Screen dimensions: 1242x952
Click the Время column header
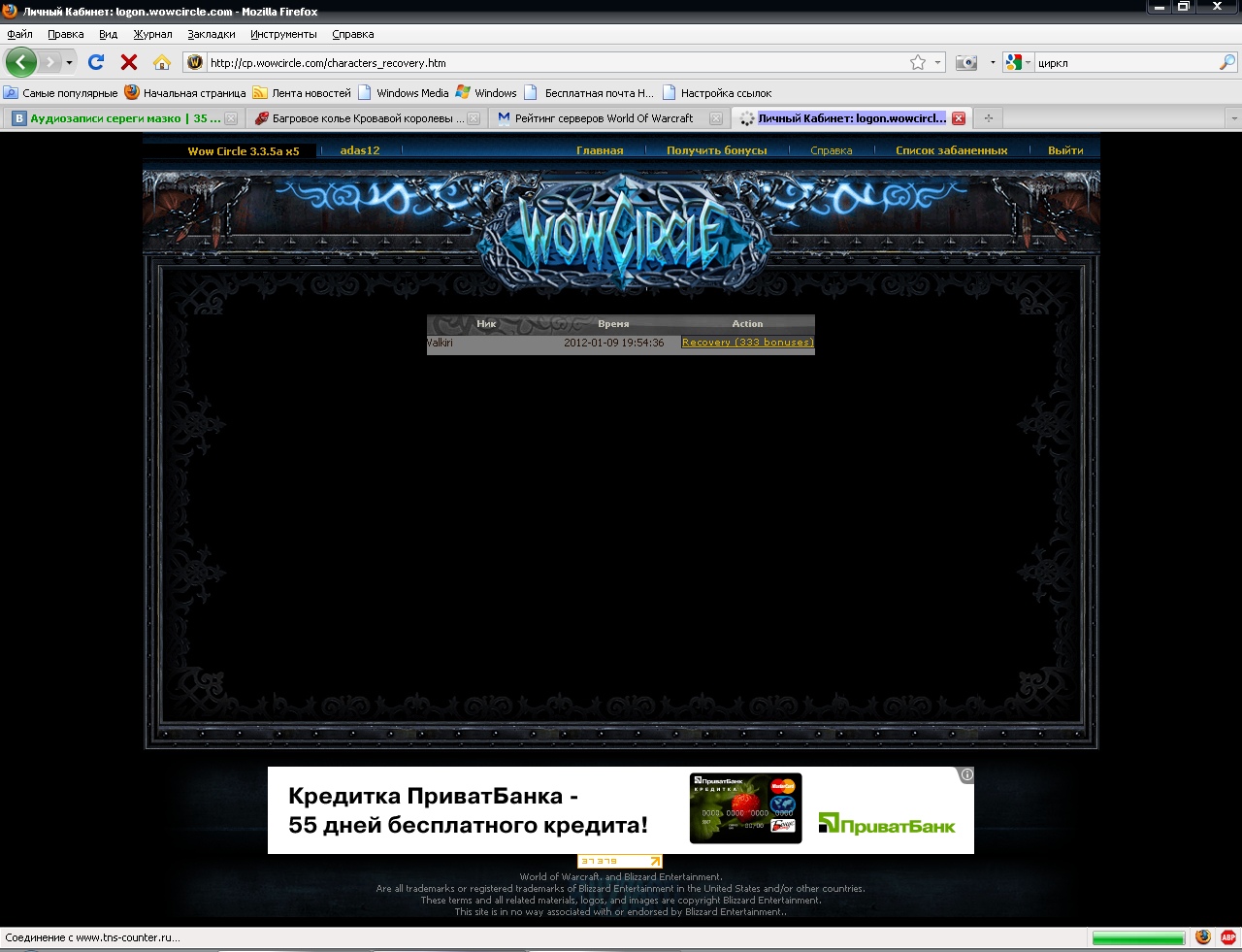coord(613,324)
